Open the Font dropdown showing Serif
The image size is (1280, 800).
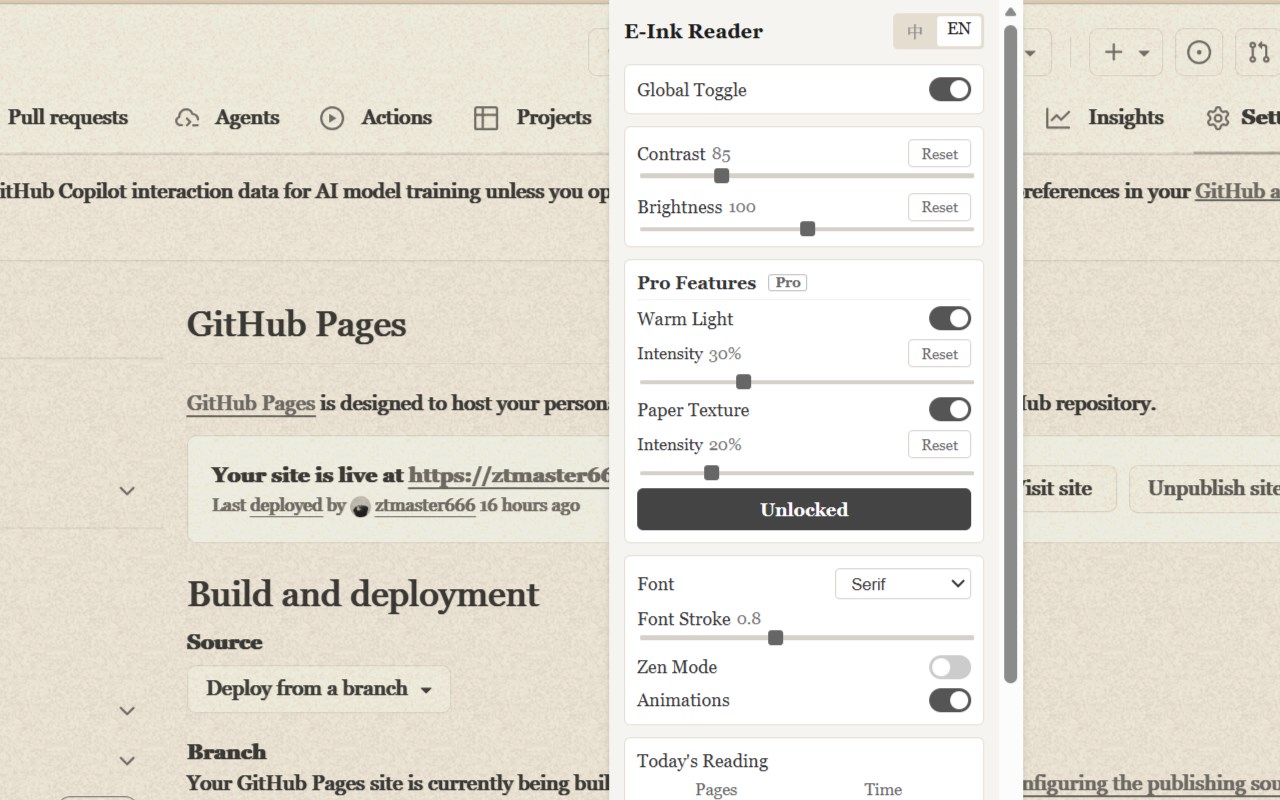tap(903, 584)
